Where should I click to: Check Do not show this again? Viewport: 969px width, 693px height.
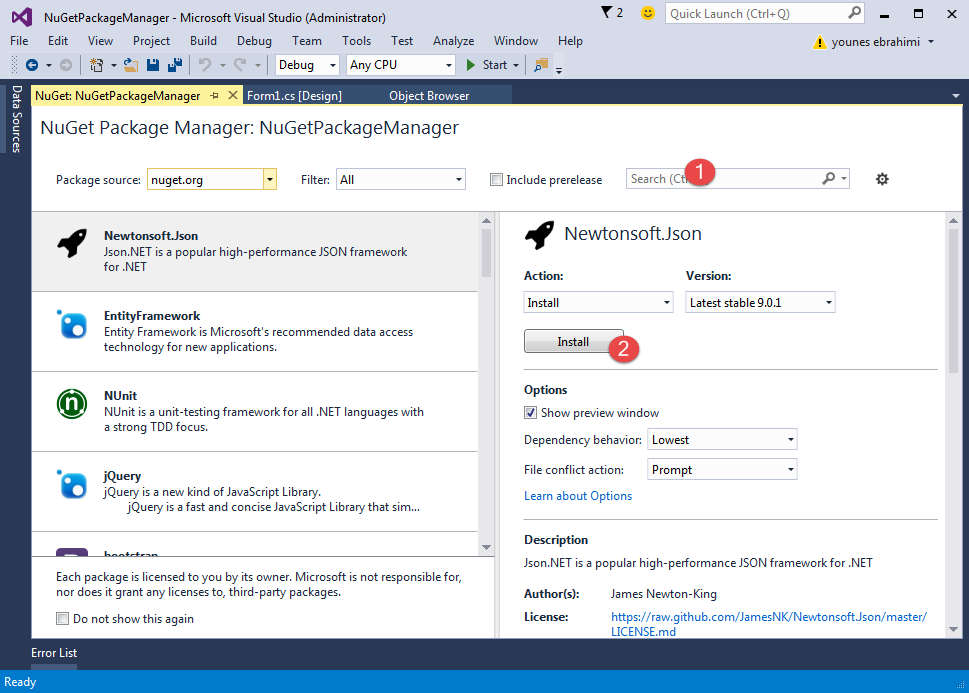[x=62, y=618]
